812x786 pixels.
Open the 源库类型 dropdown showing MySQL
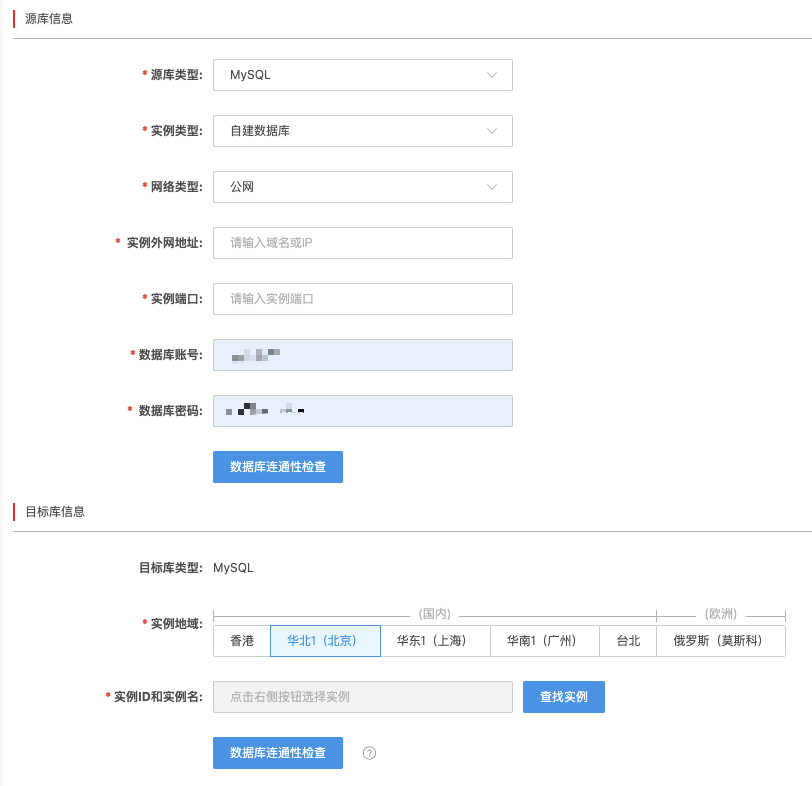[362, 75]
